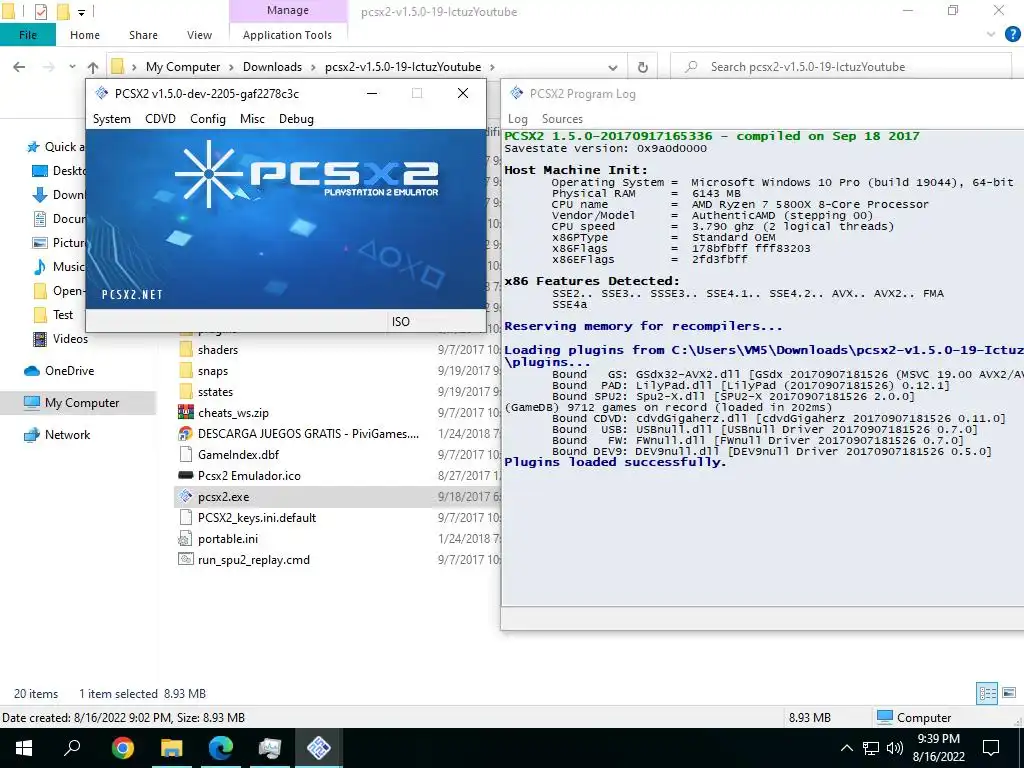The height and width of the screenshot is (768, 1024).
Task: Select the cheats_ws.zip archive icon
Action: click(185, 413)
